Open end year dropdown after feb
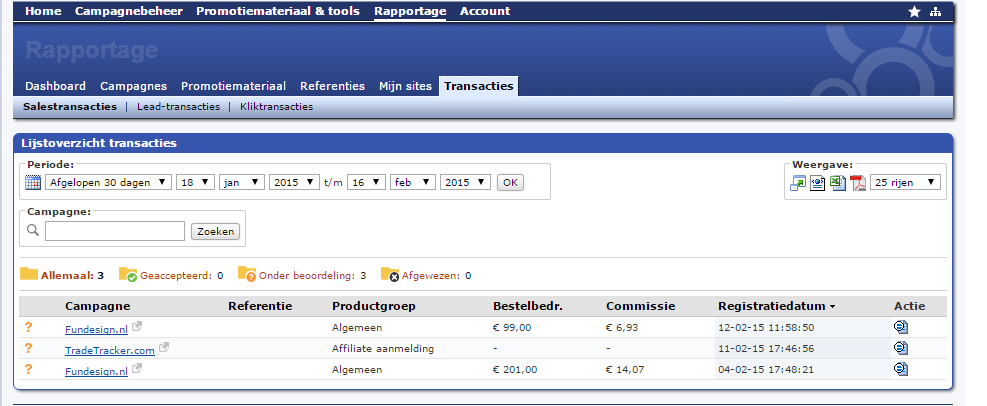987x406 pixels. (x=465, y=183)
